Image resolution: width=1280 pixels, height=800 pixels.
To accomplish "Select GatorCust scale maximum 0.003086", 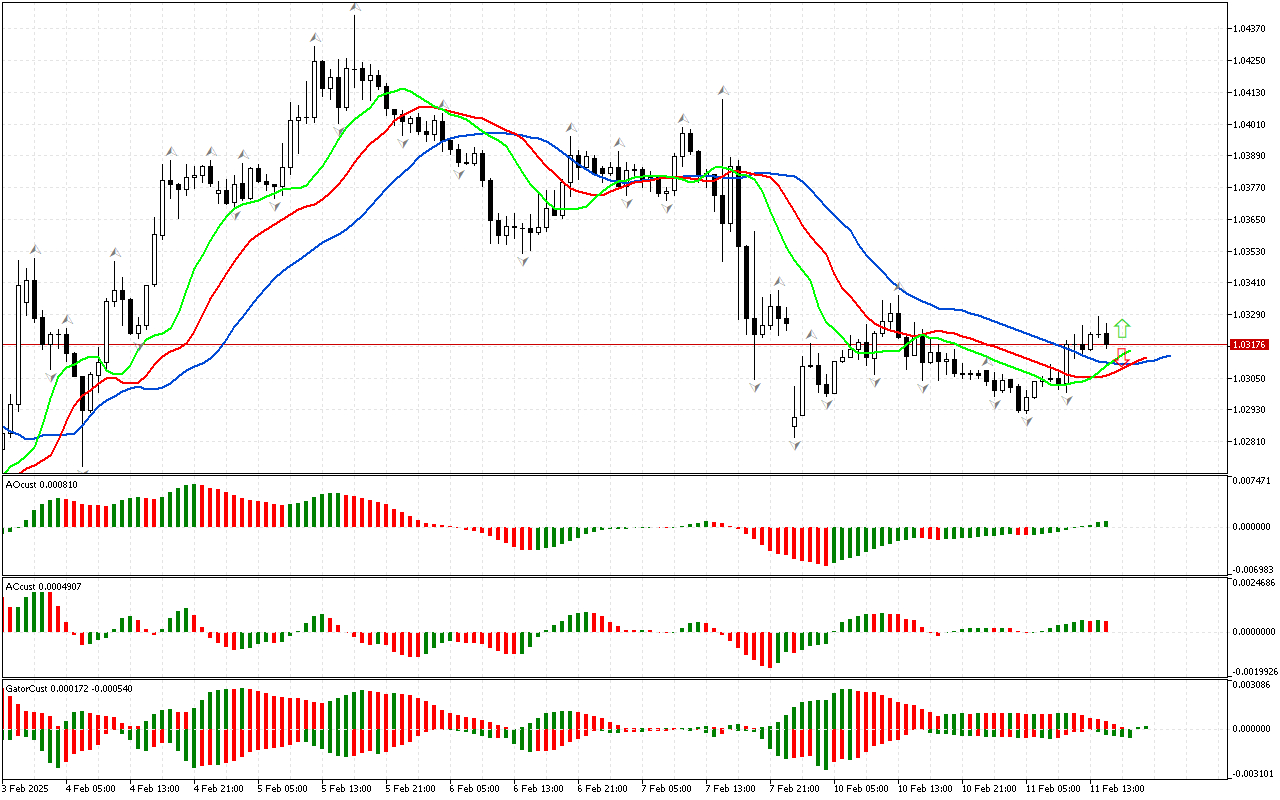I will 1254,684.
